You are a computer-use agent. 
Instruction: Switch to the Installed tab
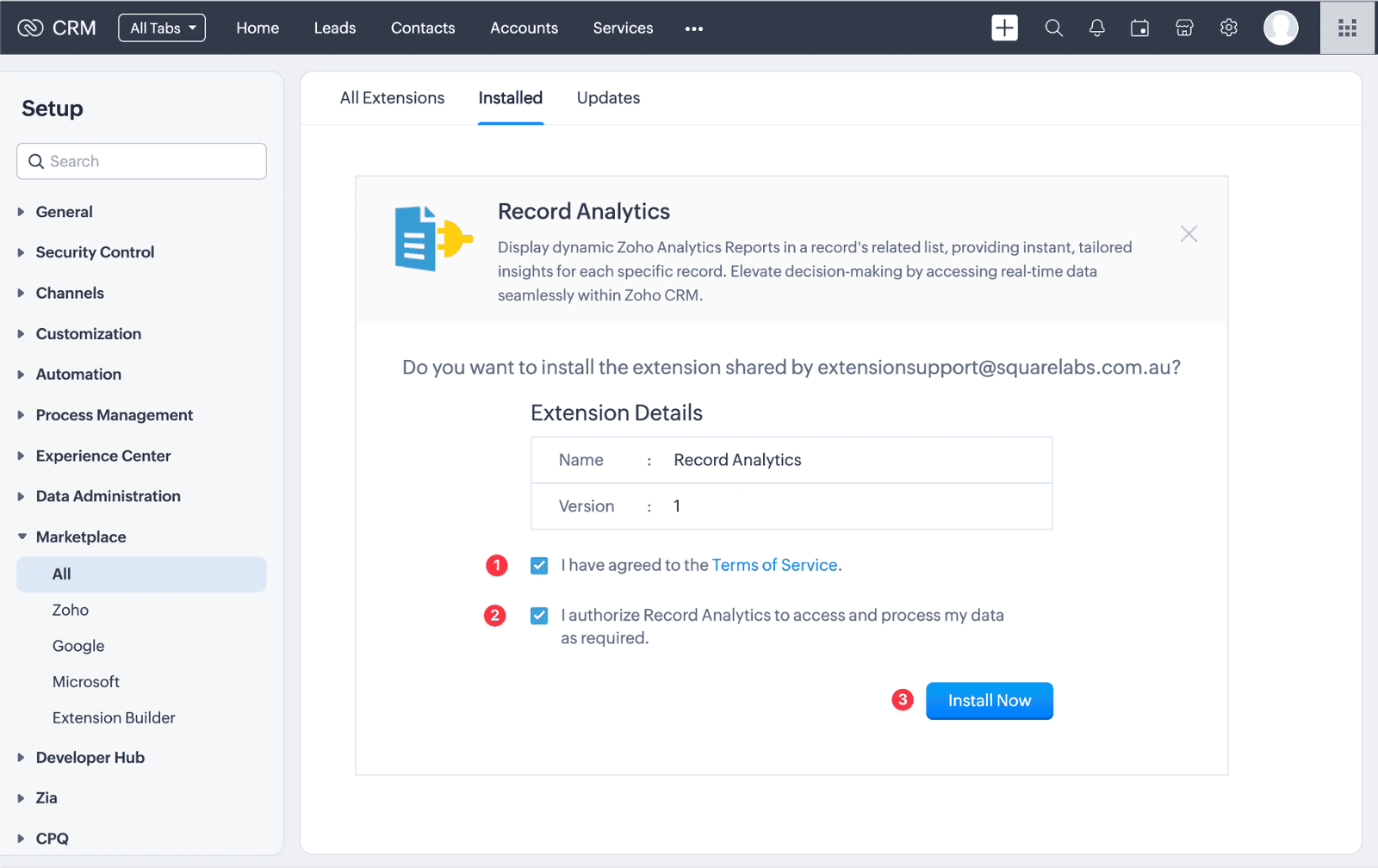tap(511, 98)
